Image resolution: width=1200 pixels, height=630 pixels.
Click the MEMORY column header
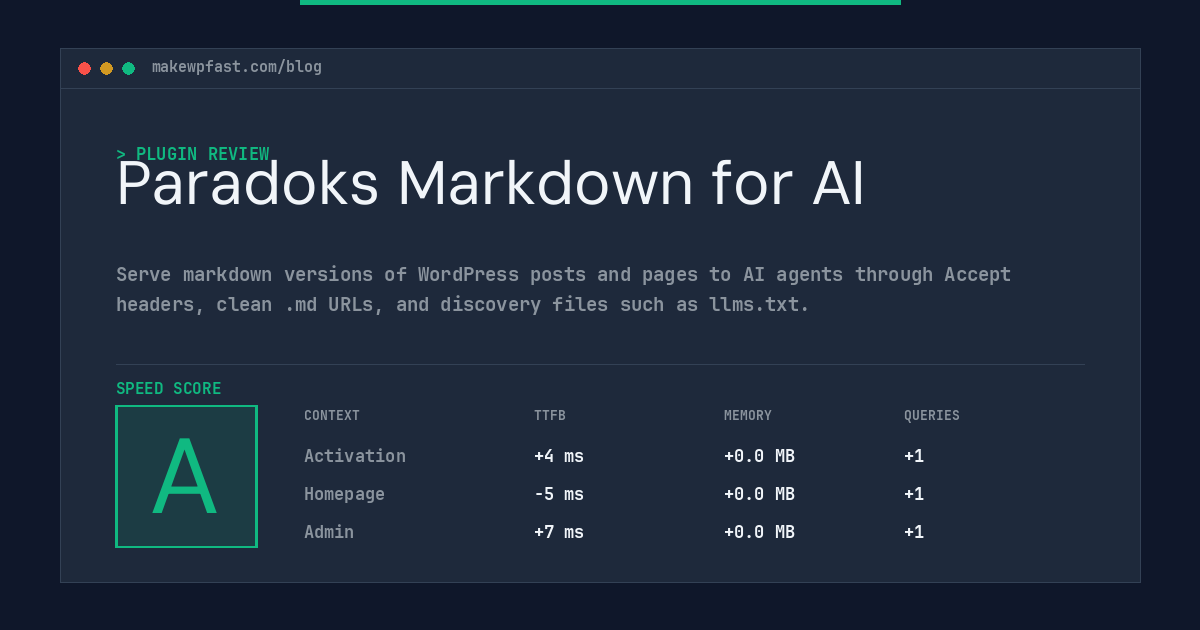point(748,416)
